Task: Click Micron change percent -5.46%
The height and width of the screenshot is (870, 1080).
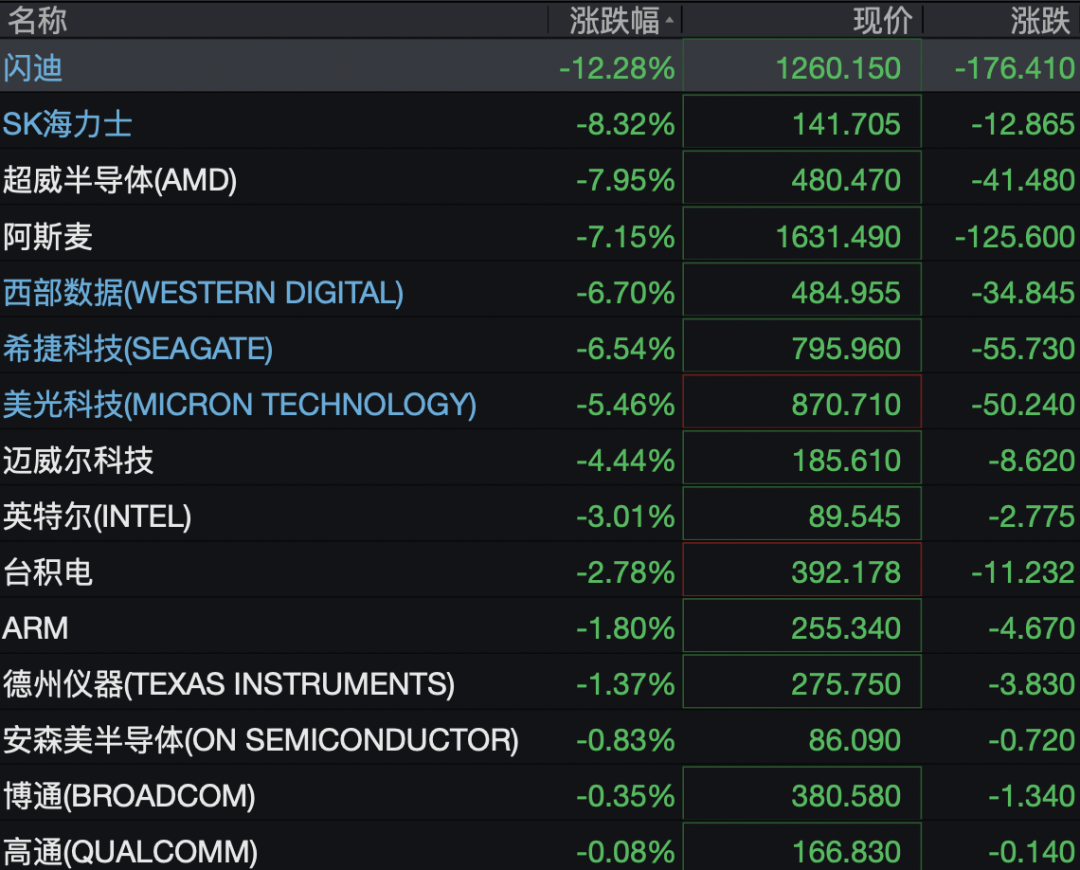Action: [x=625, y=404]
